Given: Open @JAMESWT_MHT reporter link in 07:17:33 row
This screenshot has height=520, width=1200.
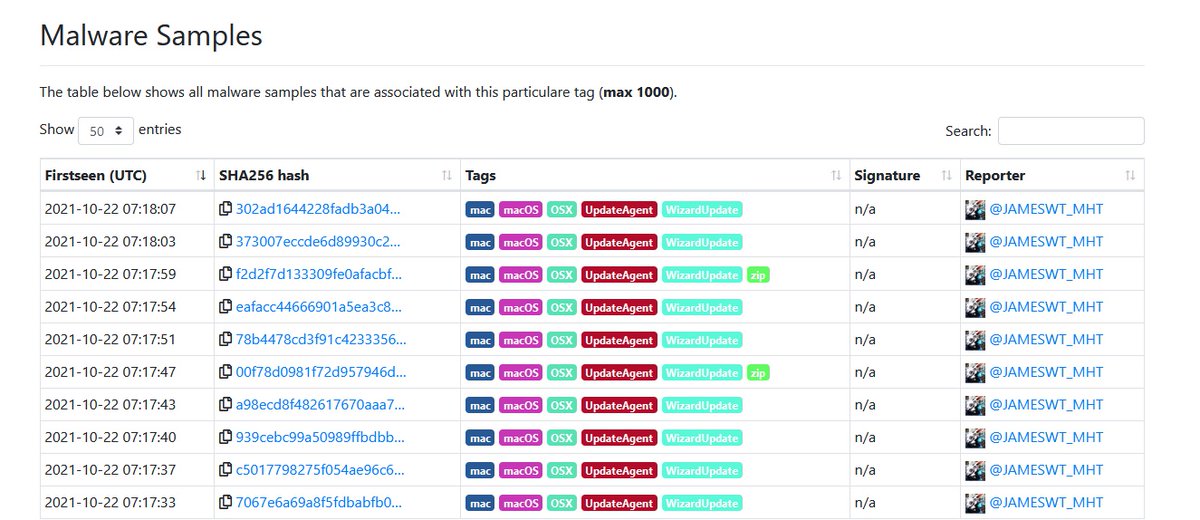Looking at the screenshot, I should point(1046,503).
